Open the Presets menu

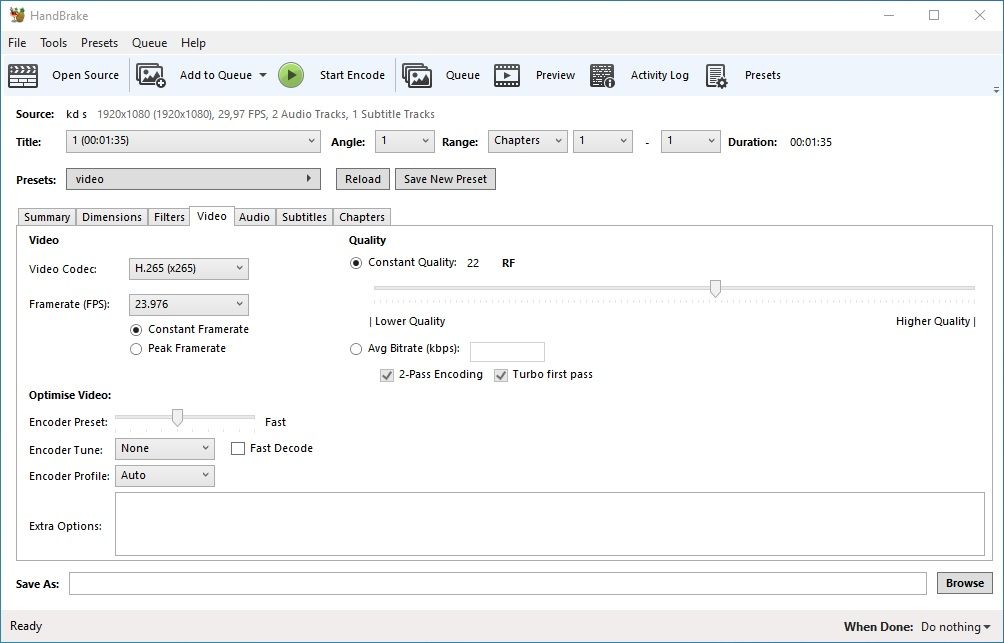(99, 43)
